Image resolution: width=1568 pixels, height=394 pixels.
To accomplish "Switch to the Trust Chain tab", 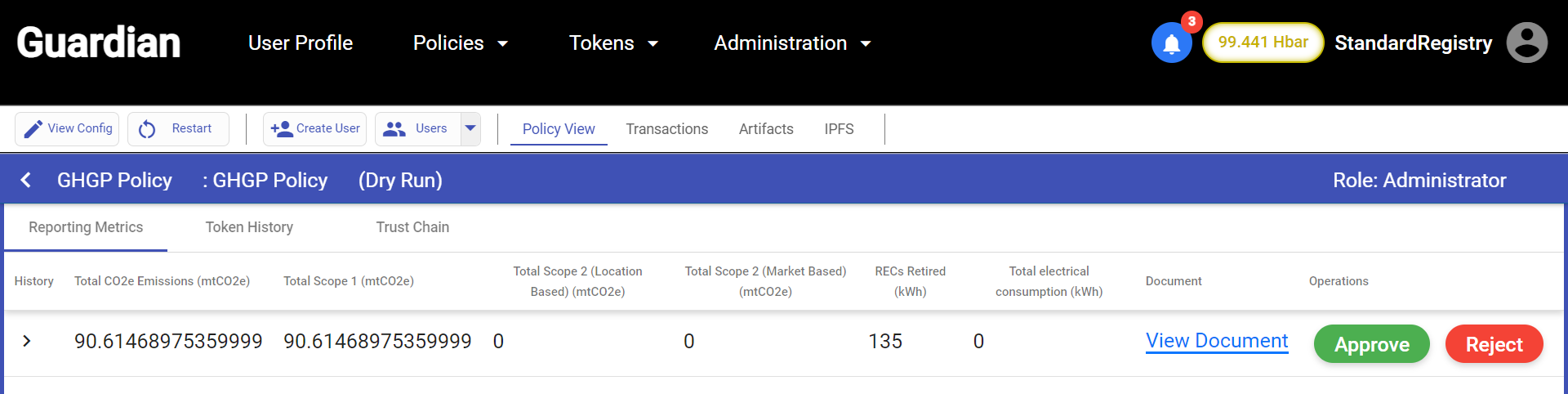I will (x=412, y=227).
